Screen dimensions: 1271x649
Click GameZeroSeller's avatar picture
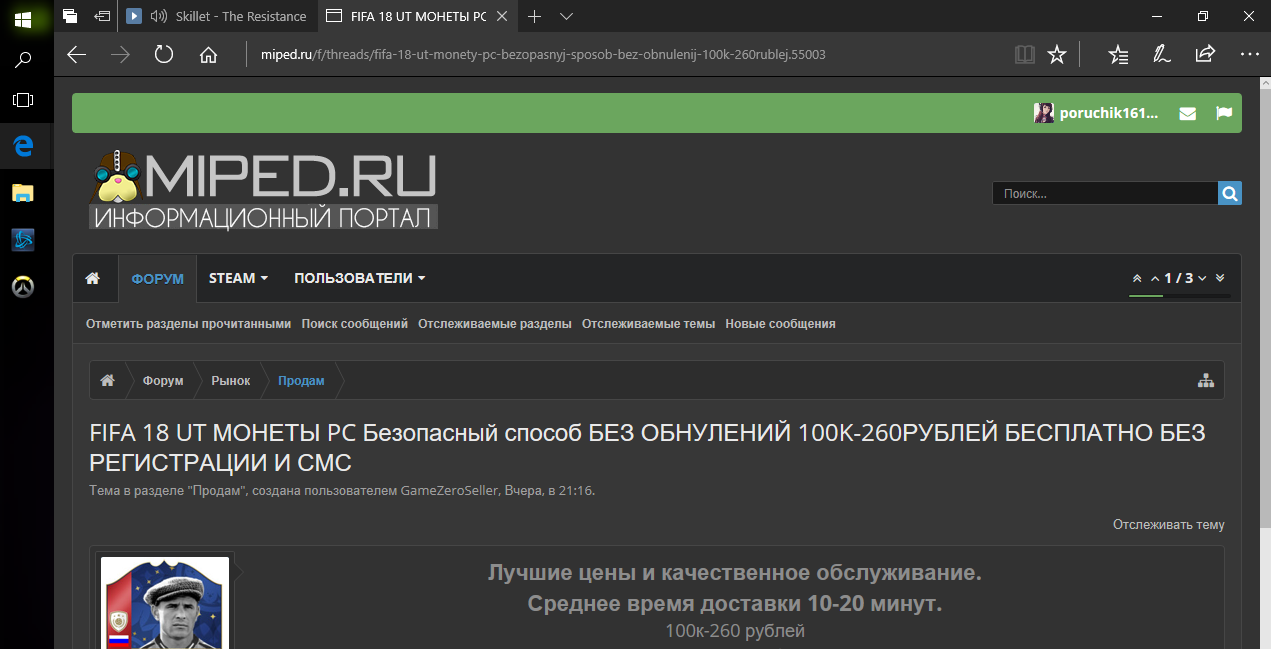coord(166,603)
